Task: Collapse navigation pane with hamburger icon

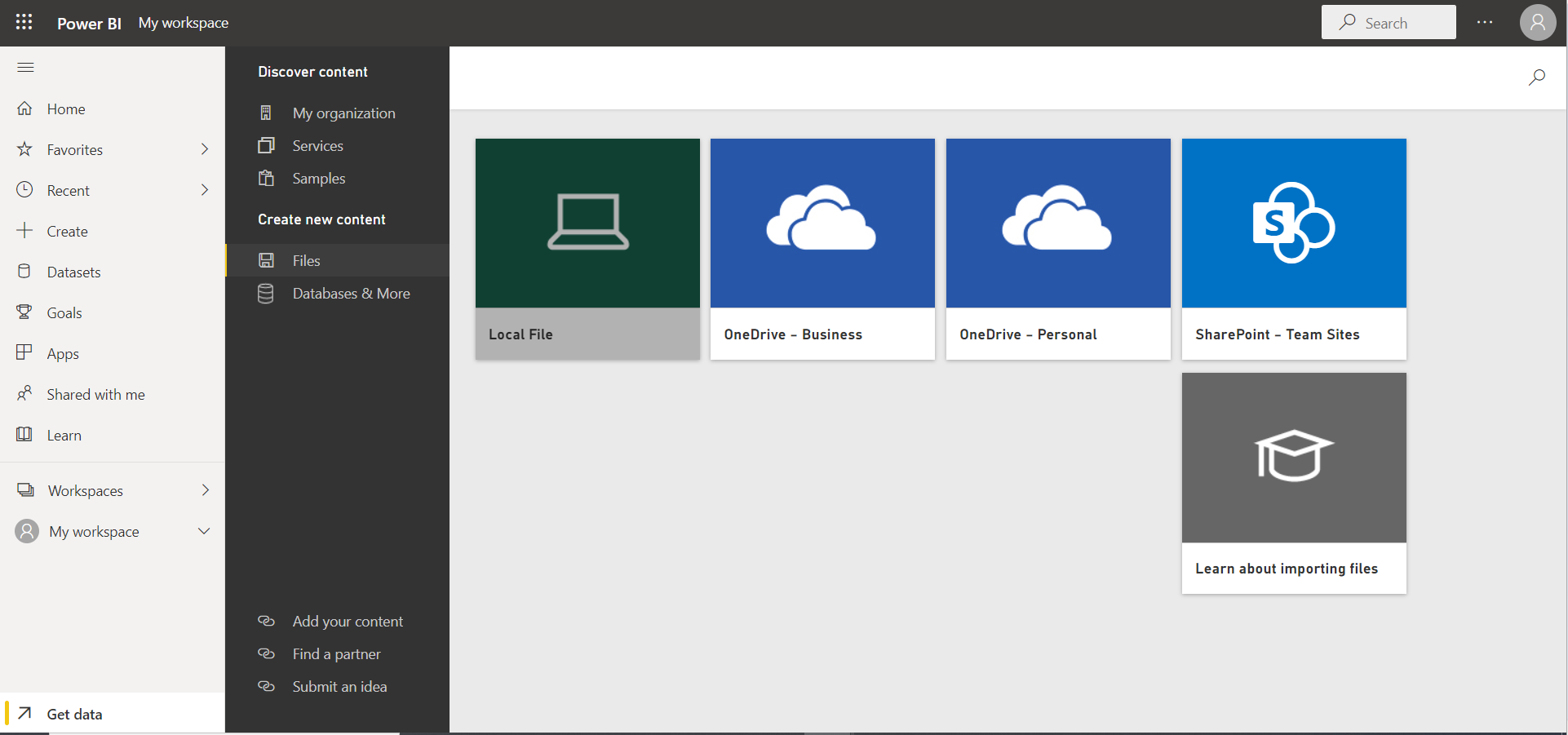Action: click(x=25, y=67)
